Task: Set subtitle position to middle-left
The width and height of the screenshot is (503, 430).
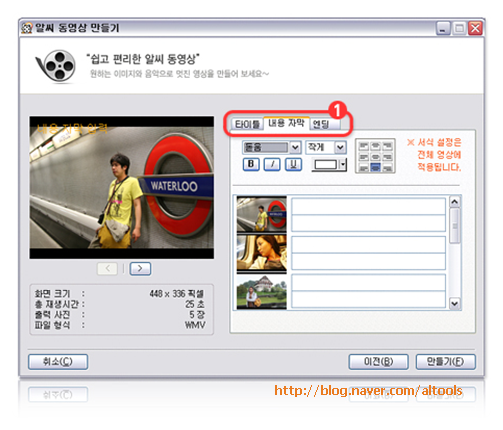Action: tap(364, 157)
